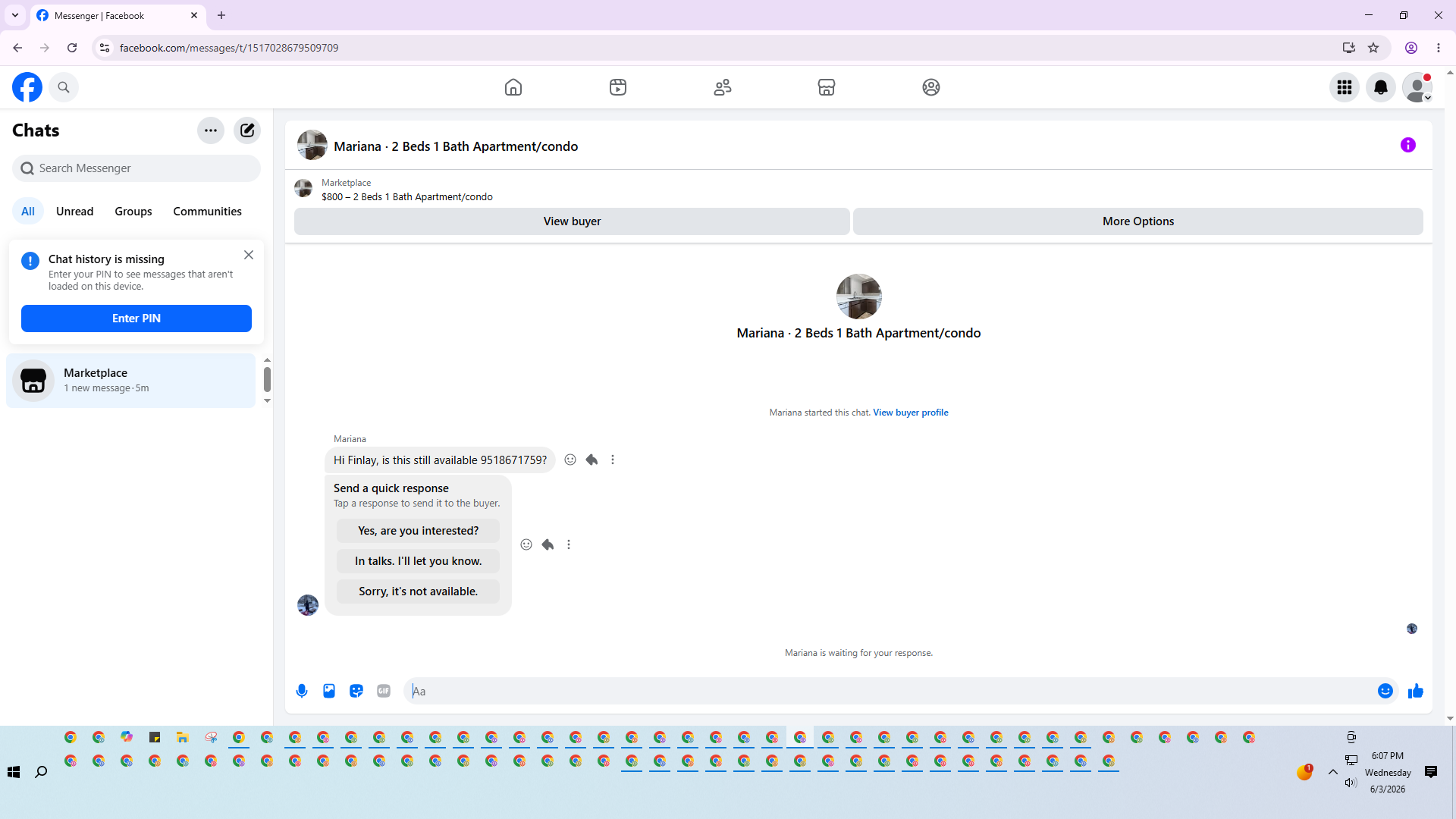React to Mariana's message with the emoji icon
The width and height of the screenshot is (1456, 819).
pos(570,460)
